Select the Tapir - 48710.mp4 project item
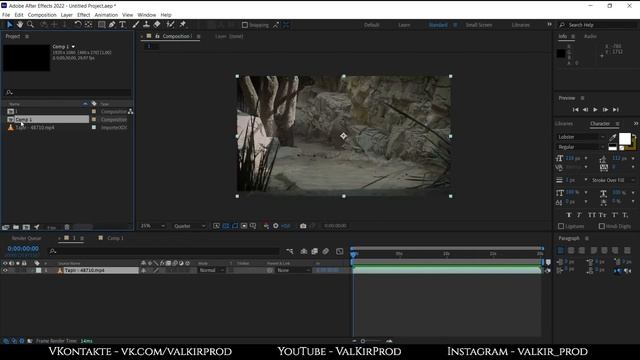640x360 pixels. click(35, 128)
